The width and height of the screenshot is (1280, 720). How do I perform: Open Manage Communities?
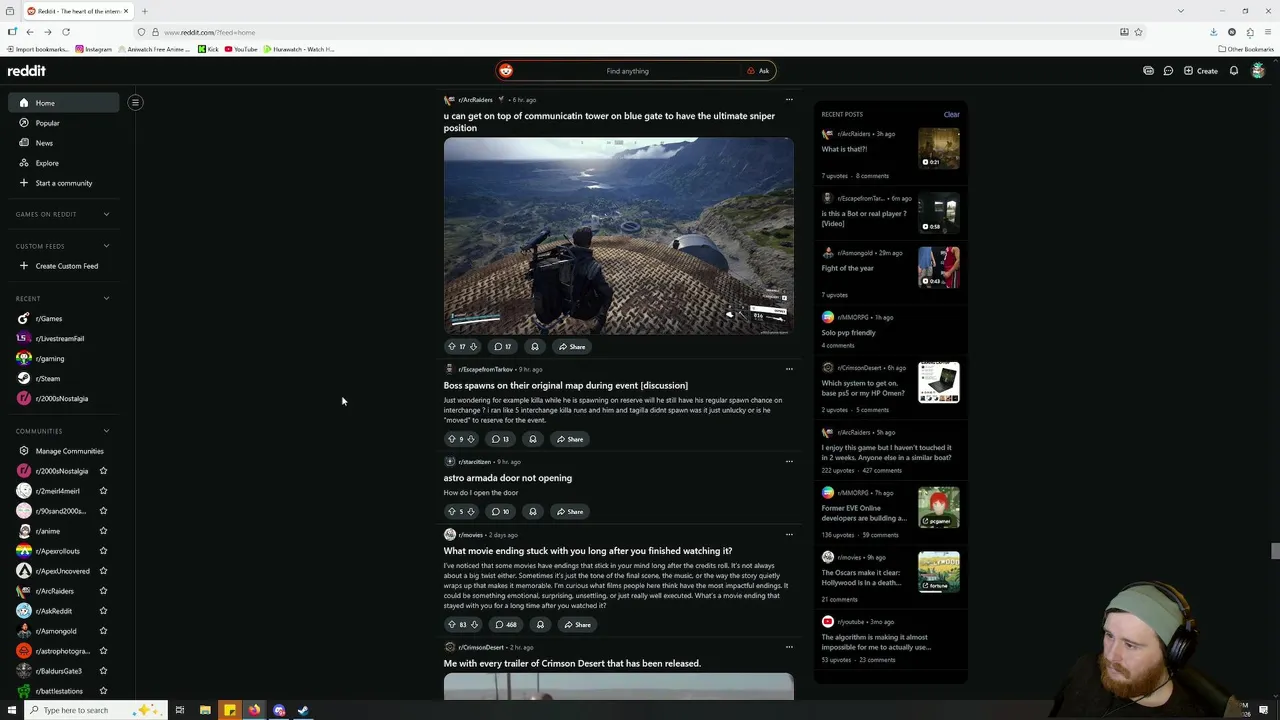63,451
